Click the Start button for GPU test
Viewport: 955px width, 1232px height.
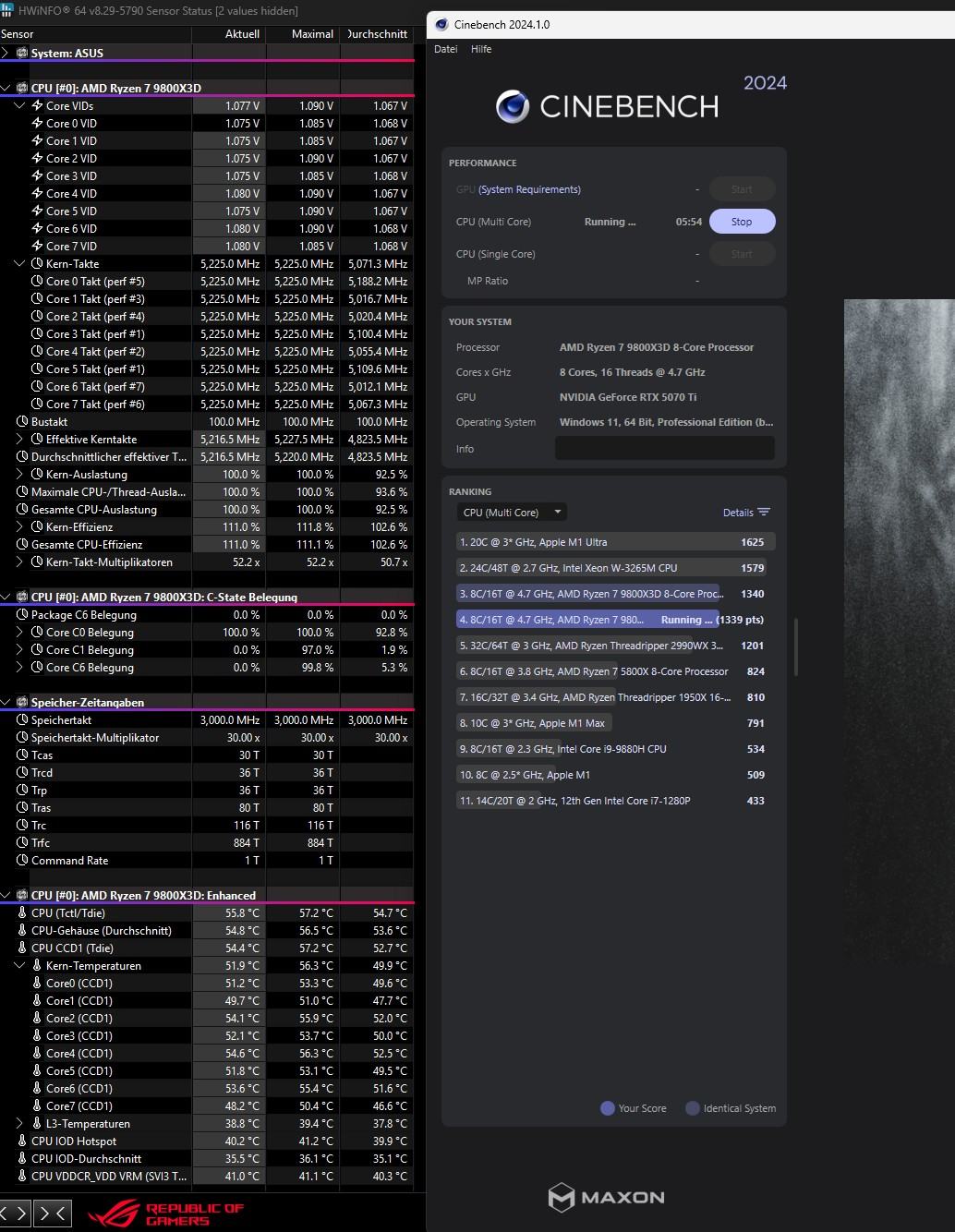point(742,189)
